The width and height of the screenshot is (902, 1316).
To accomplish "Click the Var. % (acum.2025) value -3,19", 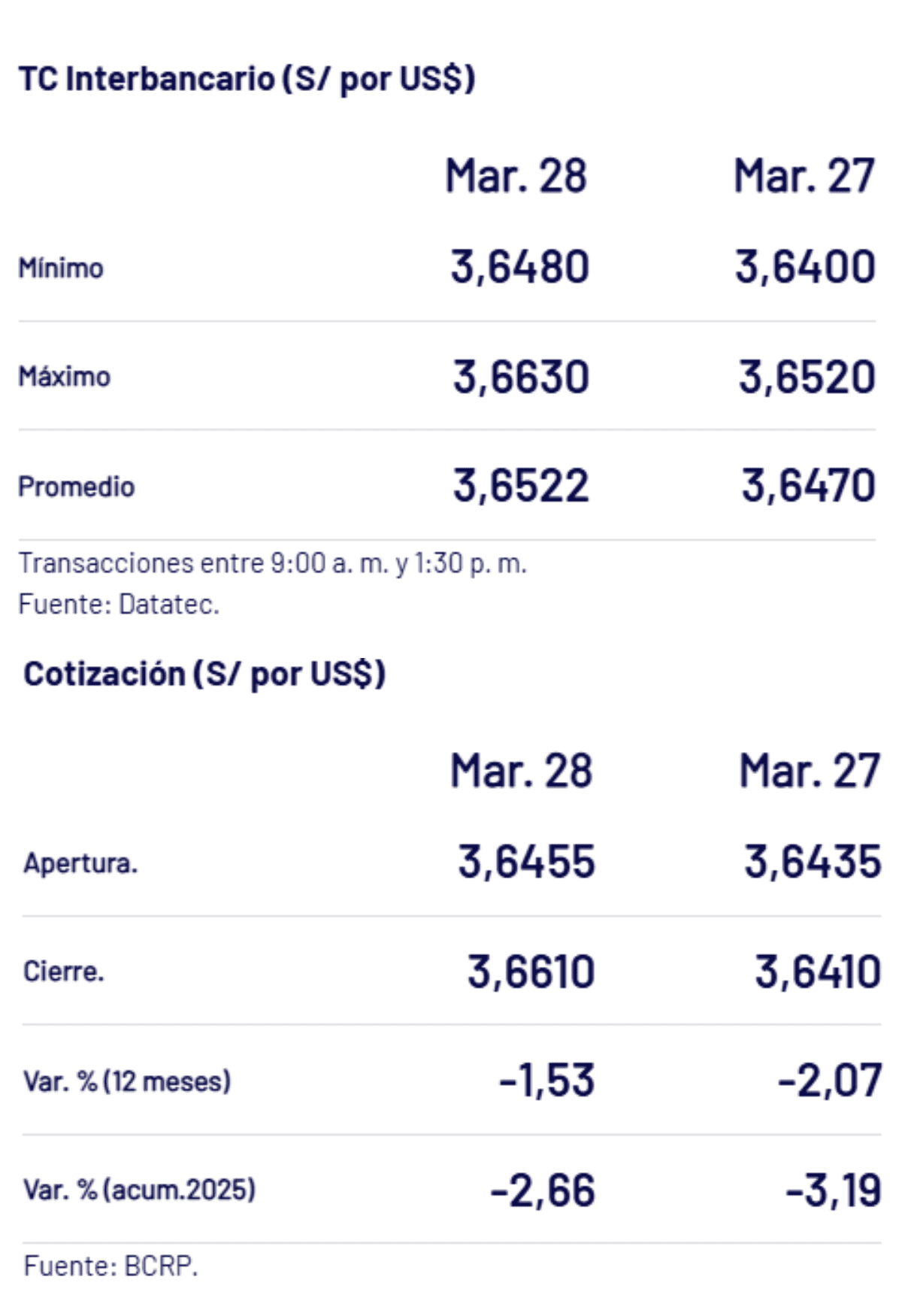I will (x=833, y=1190).
